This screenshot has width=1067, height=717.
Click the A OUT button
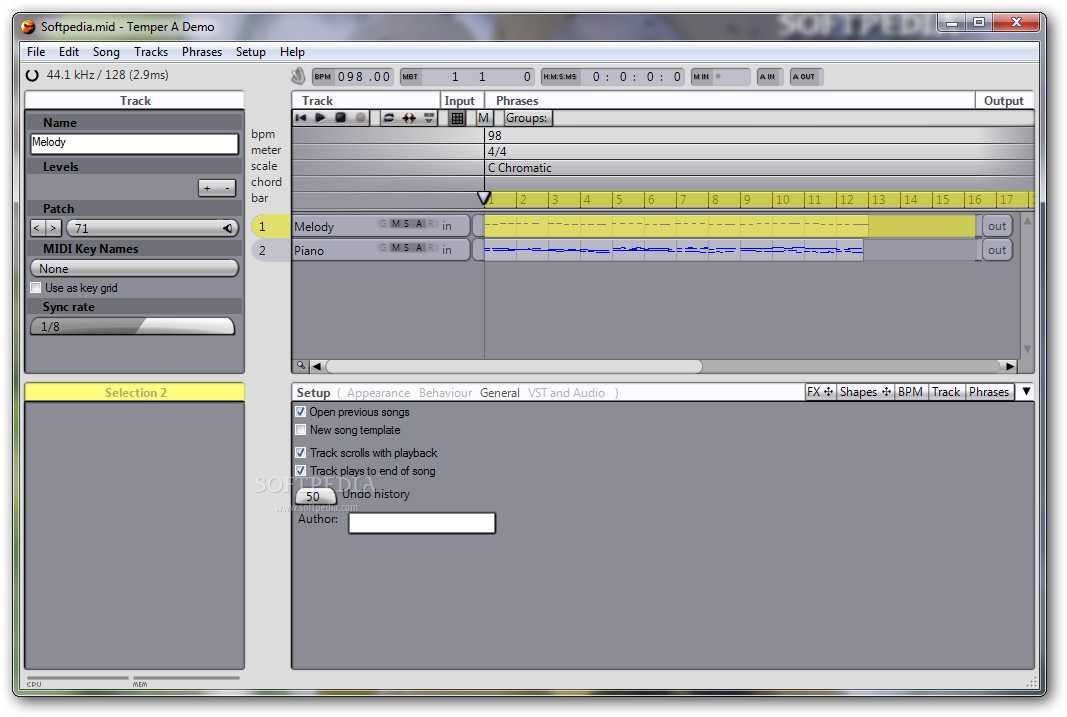coord(806,76)
